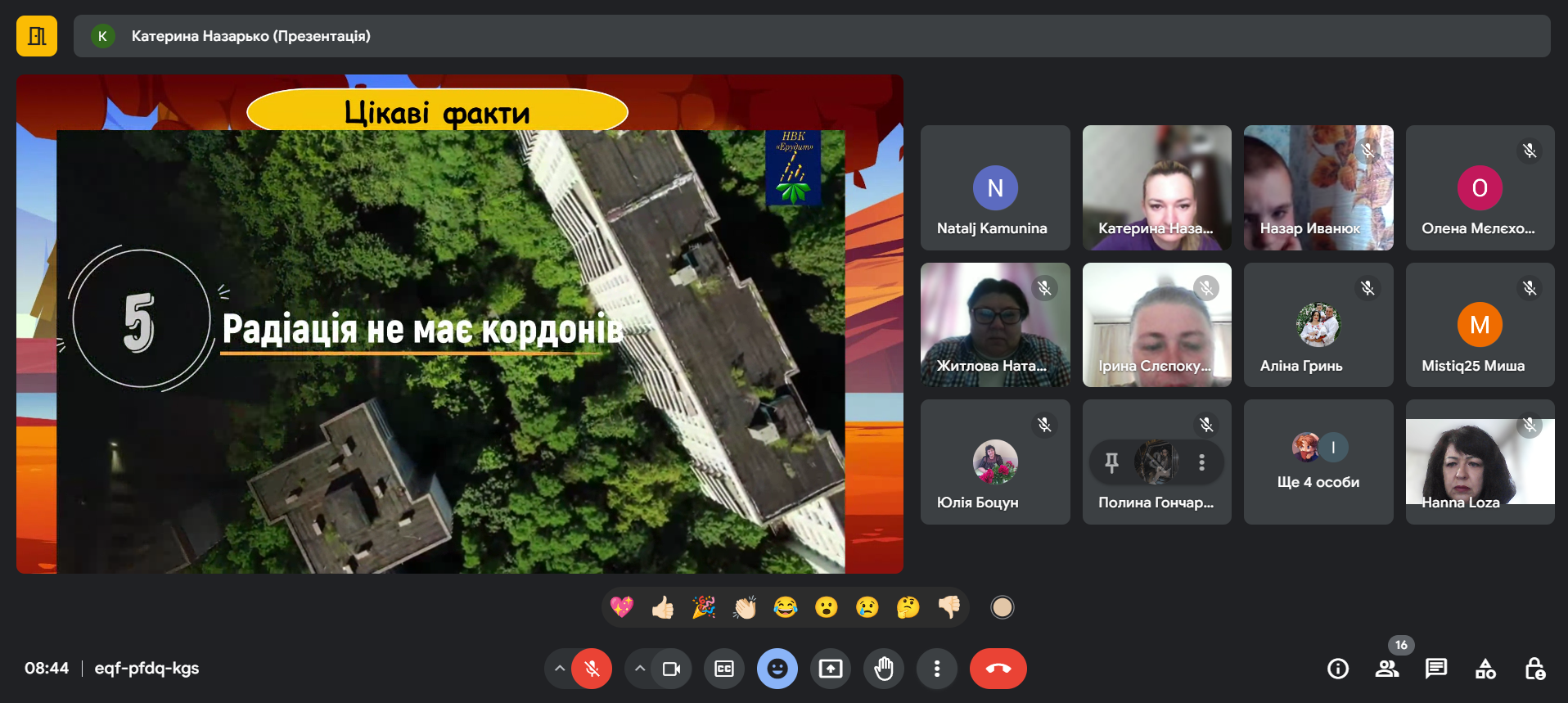Open options menu on Полина Гончар tile
Image resolution: width=1568 pixels, height=703 pixels.
tap(1201, 462)
